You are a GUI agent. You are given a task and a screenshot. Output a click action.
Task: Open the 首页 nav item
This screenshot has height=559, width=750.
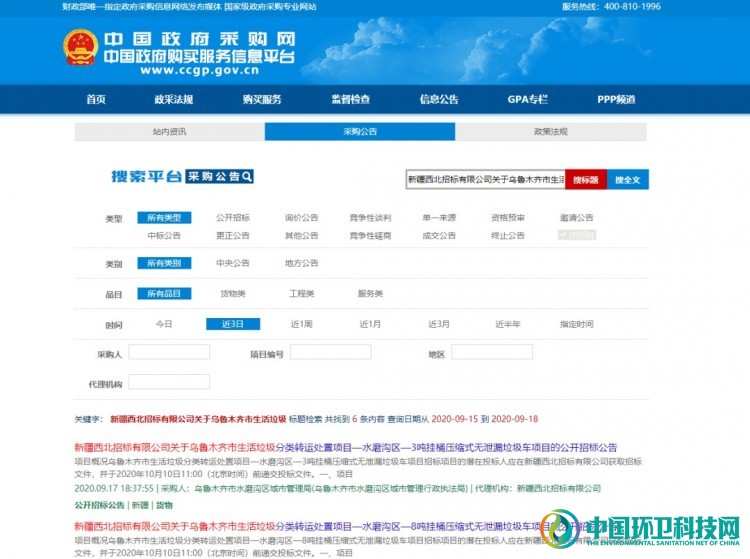coord(96,99)
